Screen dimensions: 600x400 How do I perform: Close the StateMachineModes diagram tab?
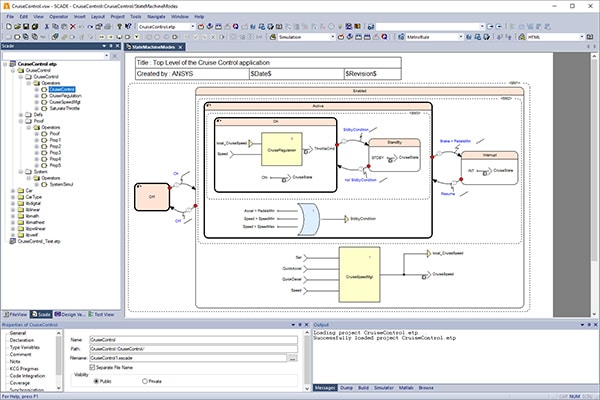(181, 47)
